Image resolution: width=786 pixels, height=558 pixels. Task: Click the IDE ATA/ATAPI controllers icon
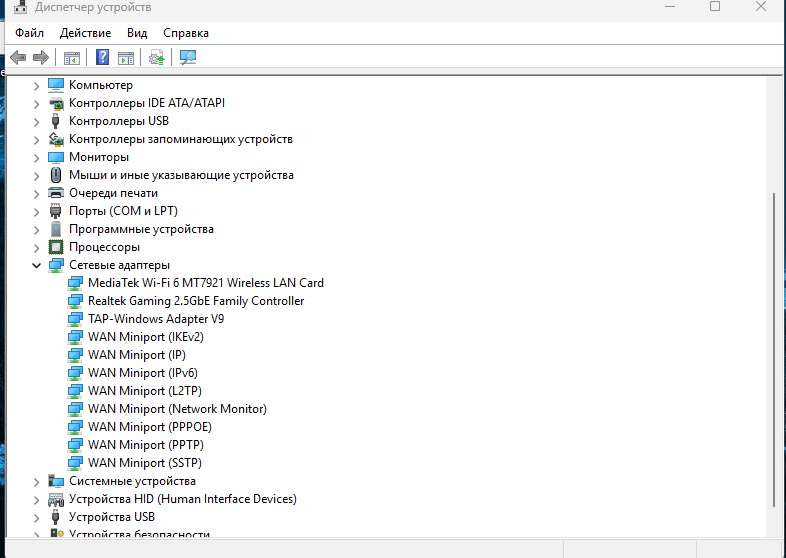[56, 103]
